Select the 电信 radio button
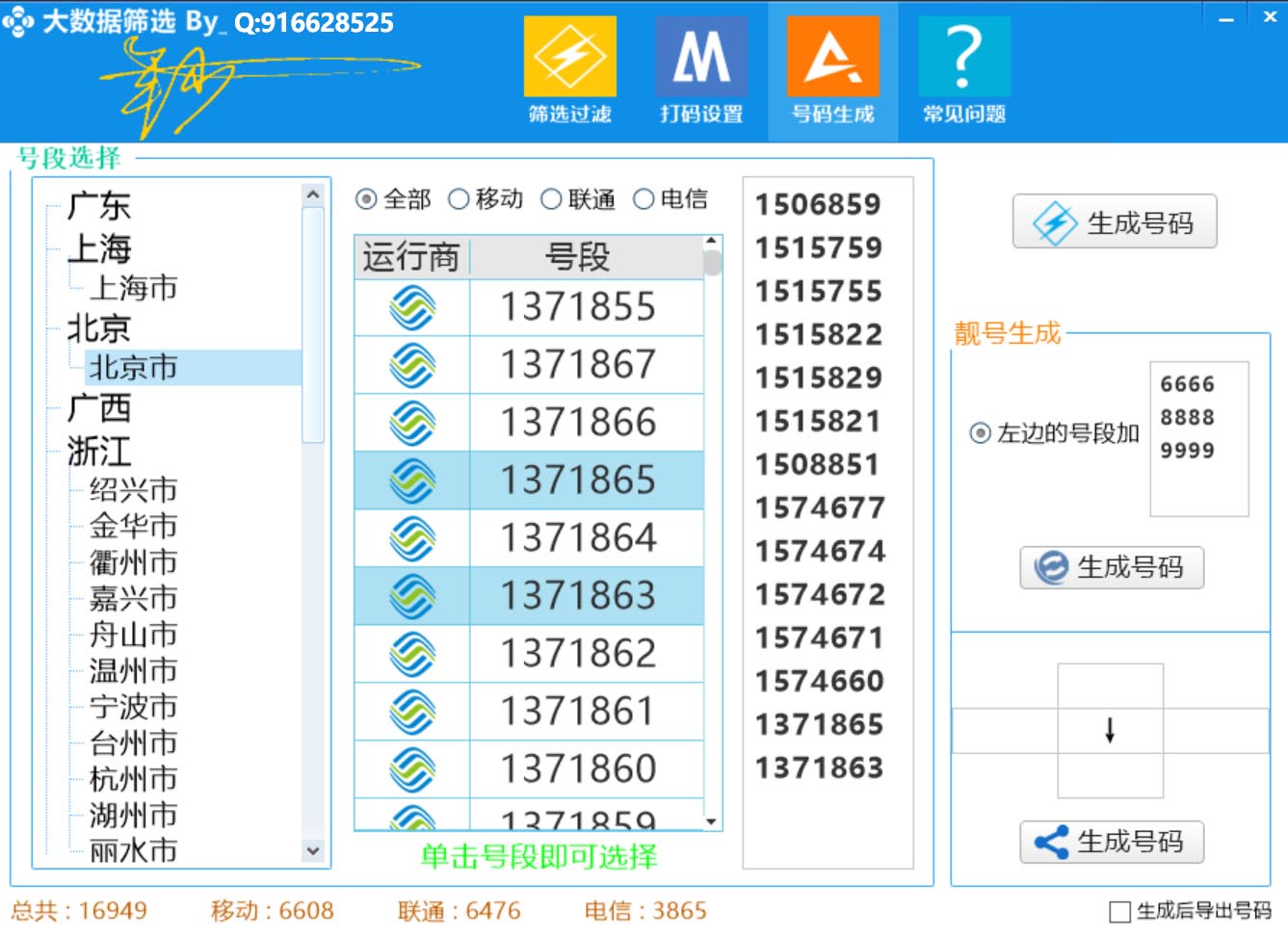1288x936 pixels. click(644, 198)
